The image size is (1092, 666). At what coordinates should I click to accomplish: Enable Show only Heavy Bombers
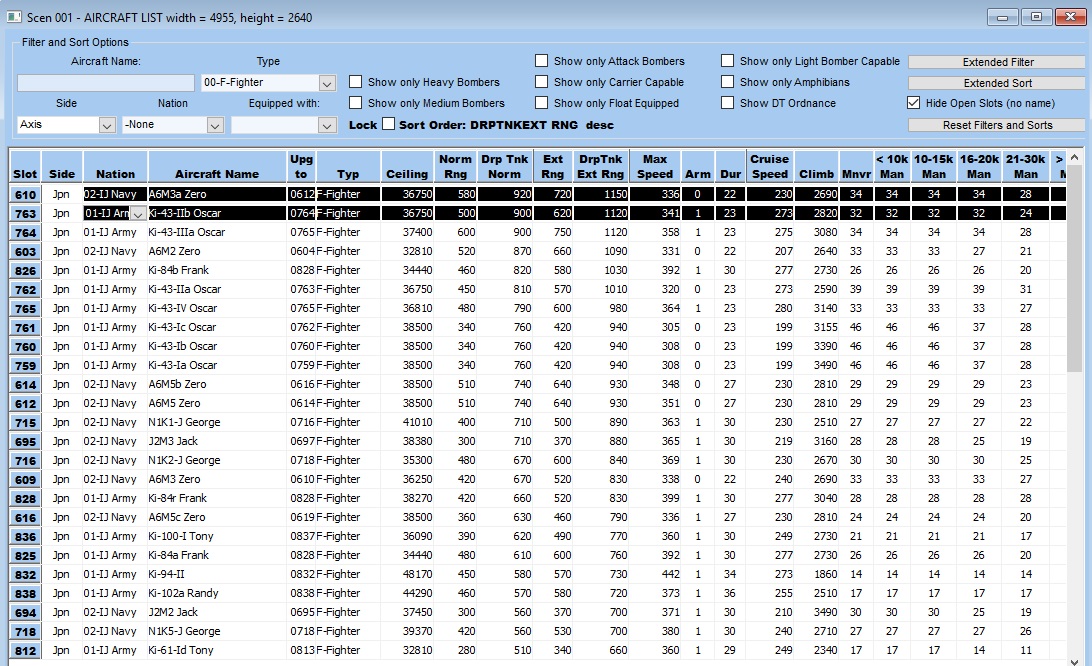355,82
